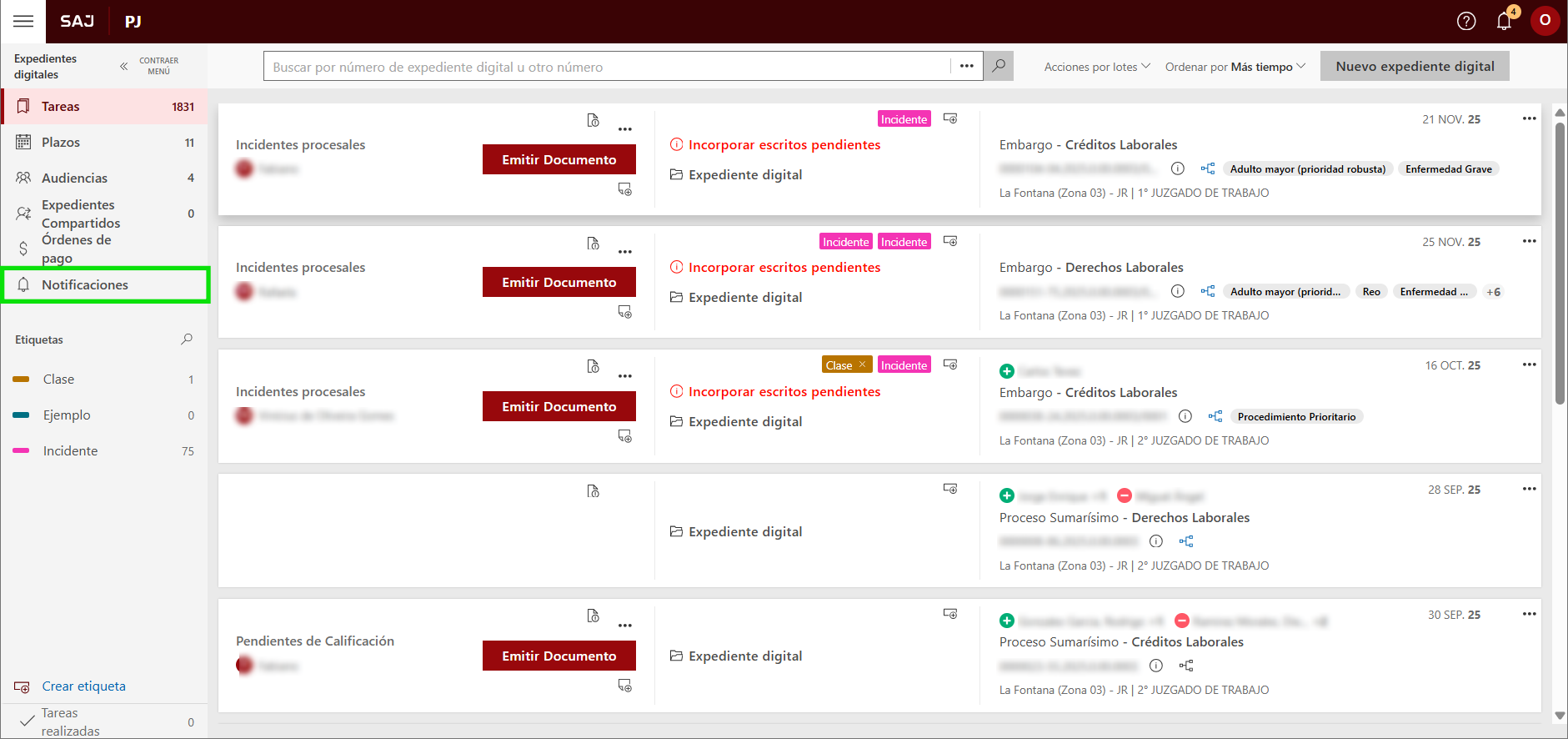Screen dimensions: 1568x739
Task: Open Notificaciones in the left menu
Action: pos(85,285)
